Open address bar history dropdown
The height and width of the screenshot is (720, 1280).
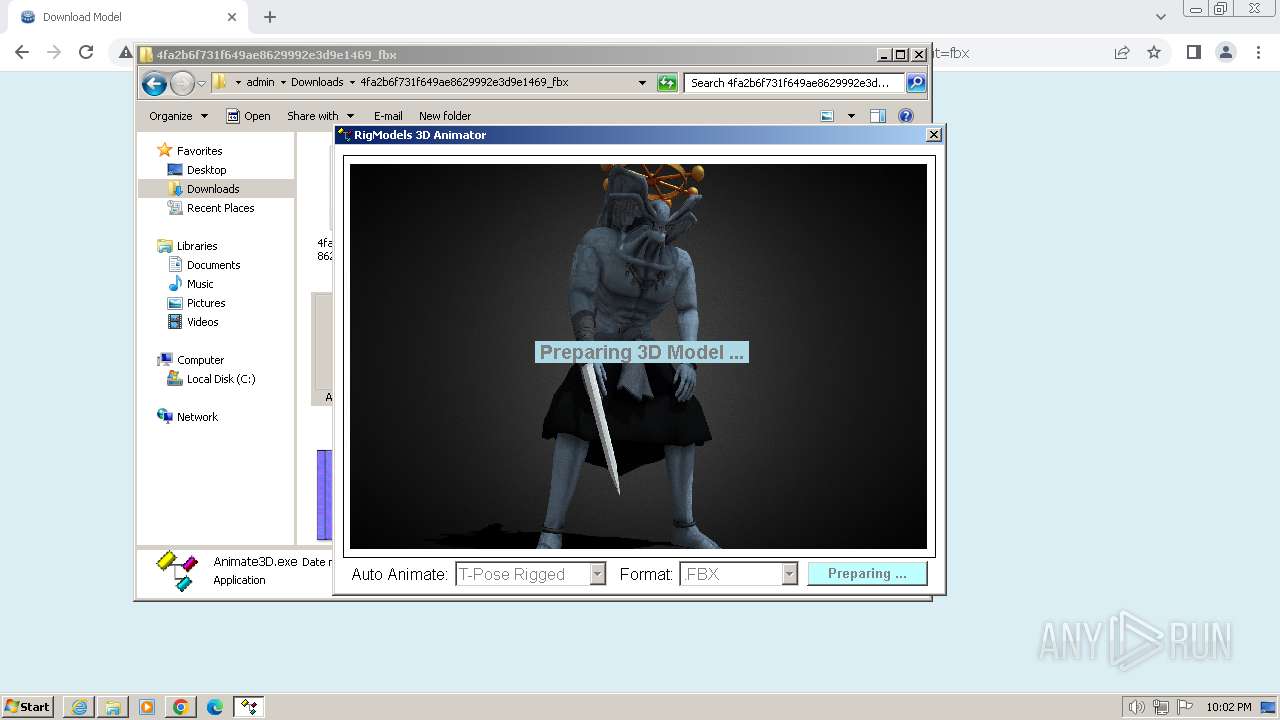(x=642, y=83)
